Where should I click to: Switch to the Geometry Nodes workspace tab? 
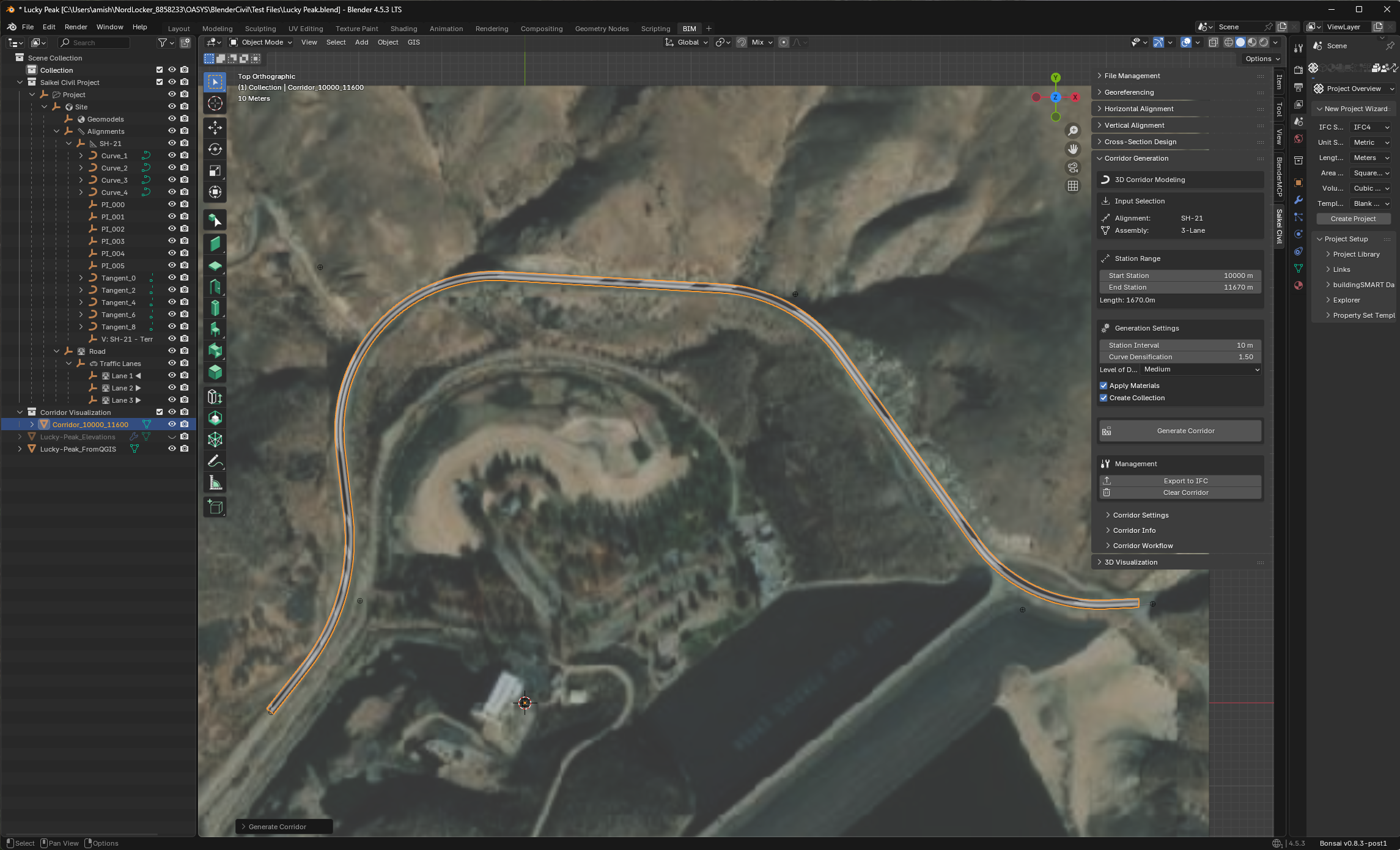pos(601,29)
